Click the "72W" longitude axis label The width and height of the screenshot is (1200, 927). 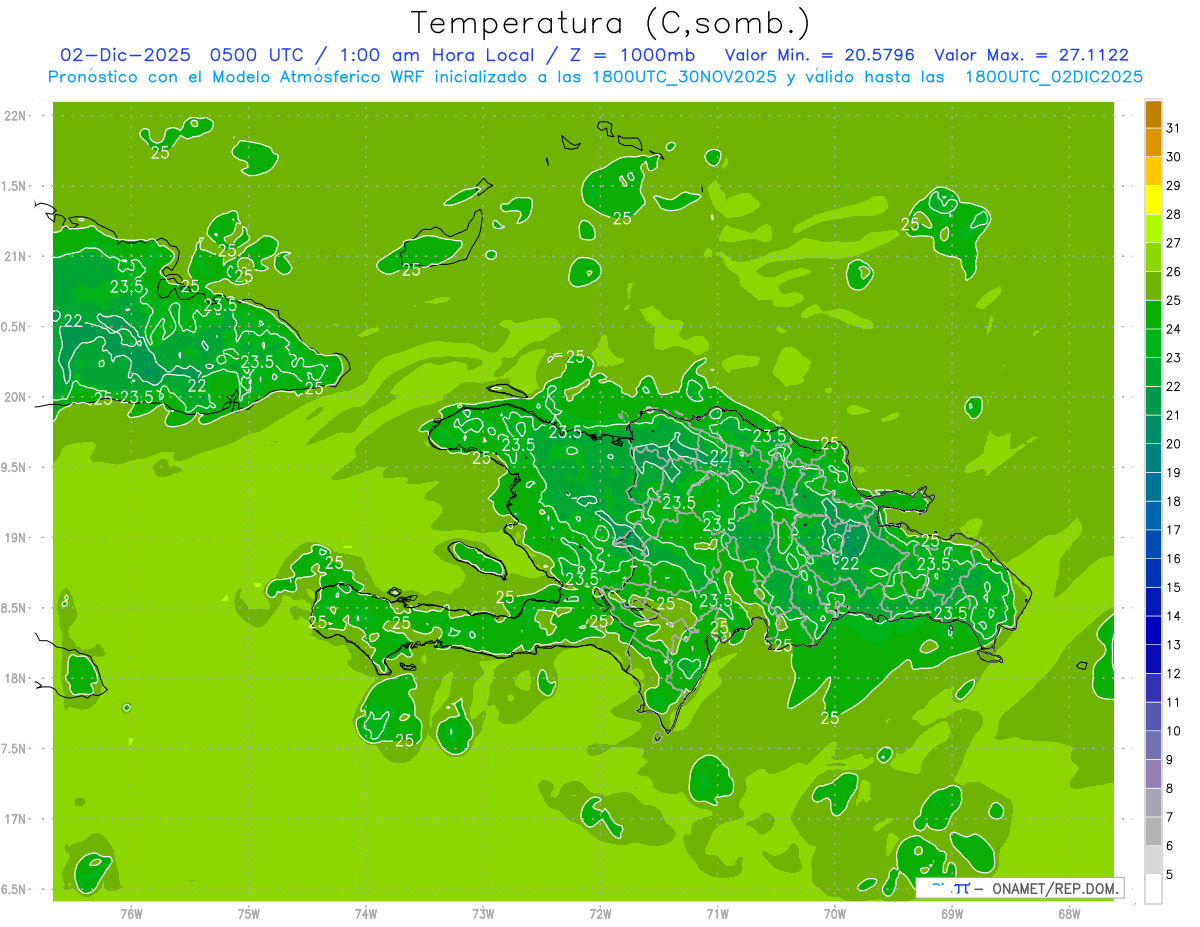(x=601, y=914)
